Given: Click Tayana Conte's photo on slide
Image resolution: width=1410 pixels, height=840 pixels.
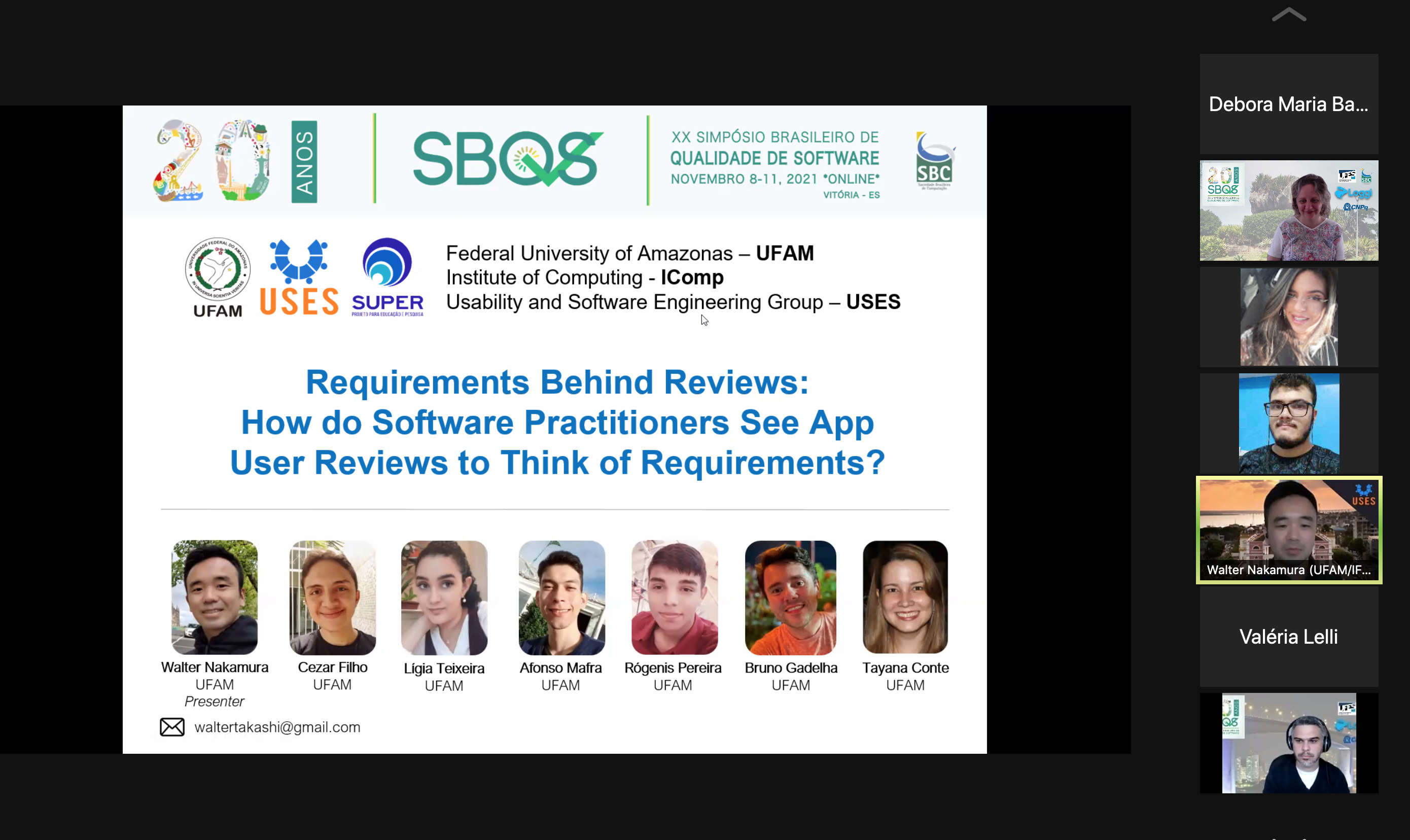Looking at the screenshot, I should (905, 597).
